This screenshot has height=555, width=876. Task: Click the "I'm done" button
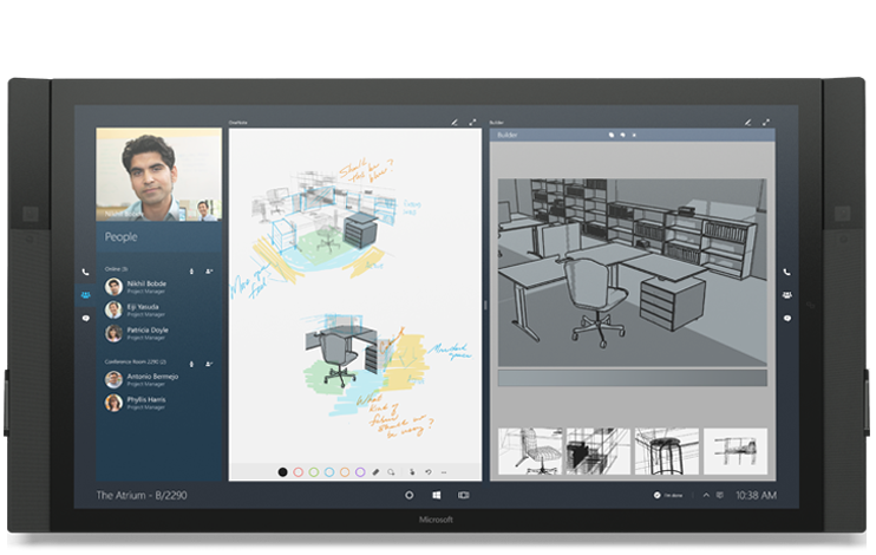click(672, 495)
